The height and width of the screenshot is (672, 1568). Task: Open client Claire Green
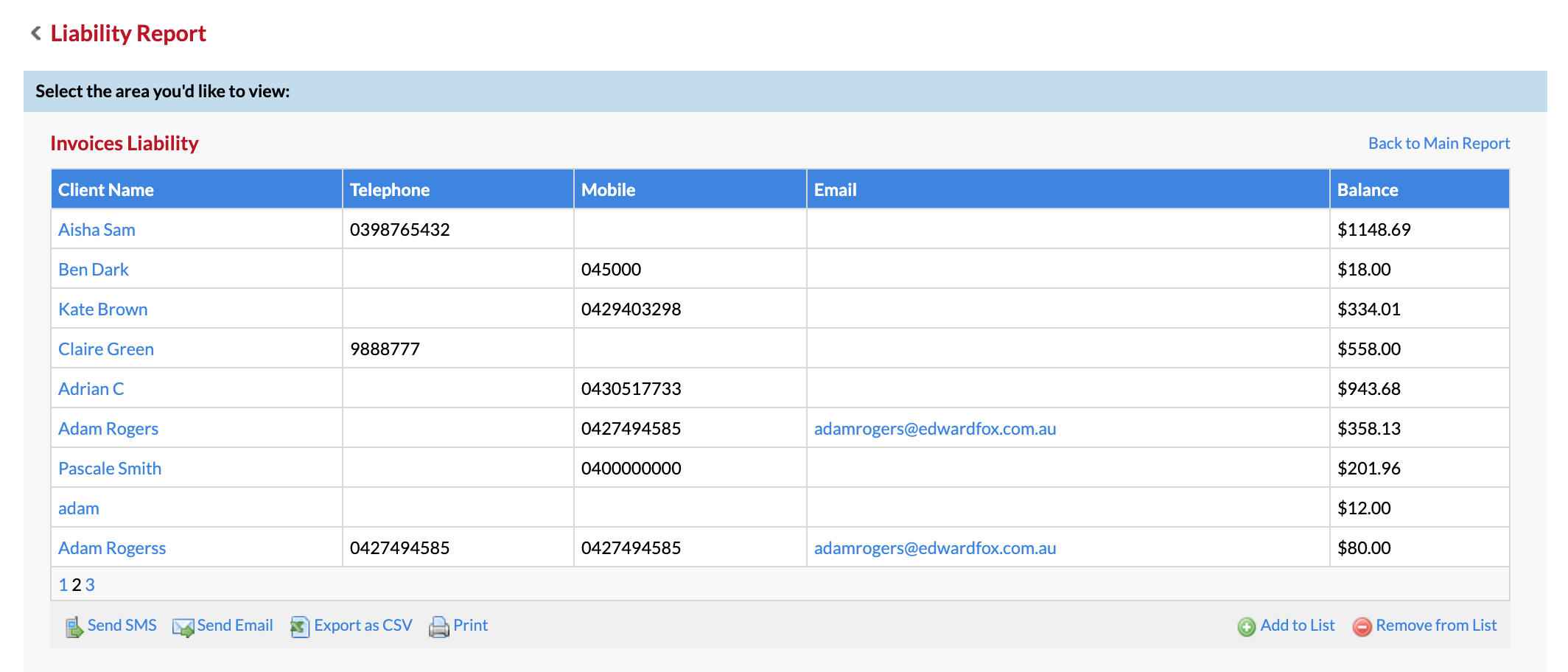tap(106, 349)
